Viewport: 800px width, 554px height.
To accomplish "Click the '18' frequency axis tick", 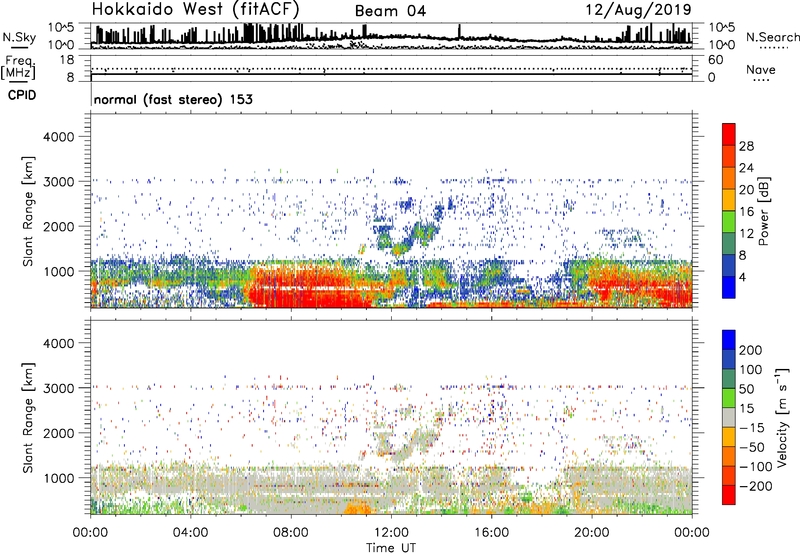I will click(x=67, y=60).
